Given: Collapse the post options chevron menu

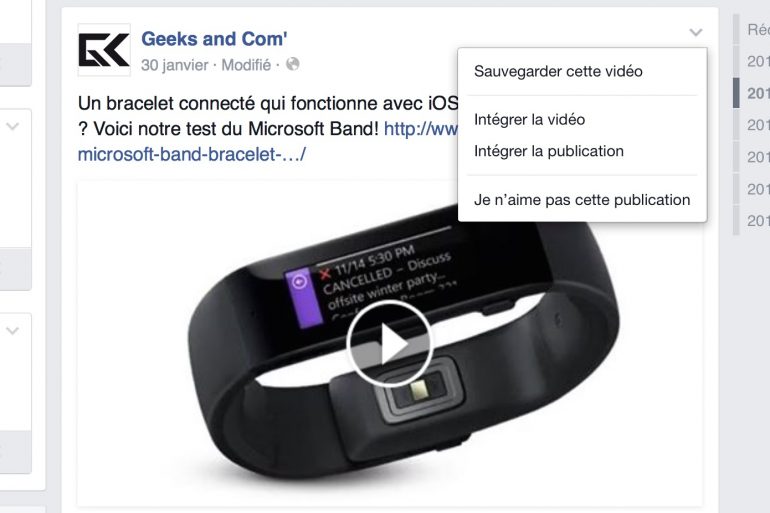Looking at the screenshot, I should pos(695,32).
